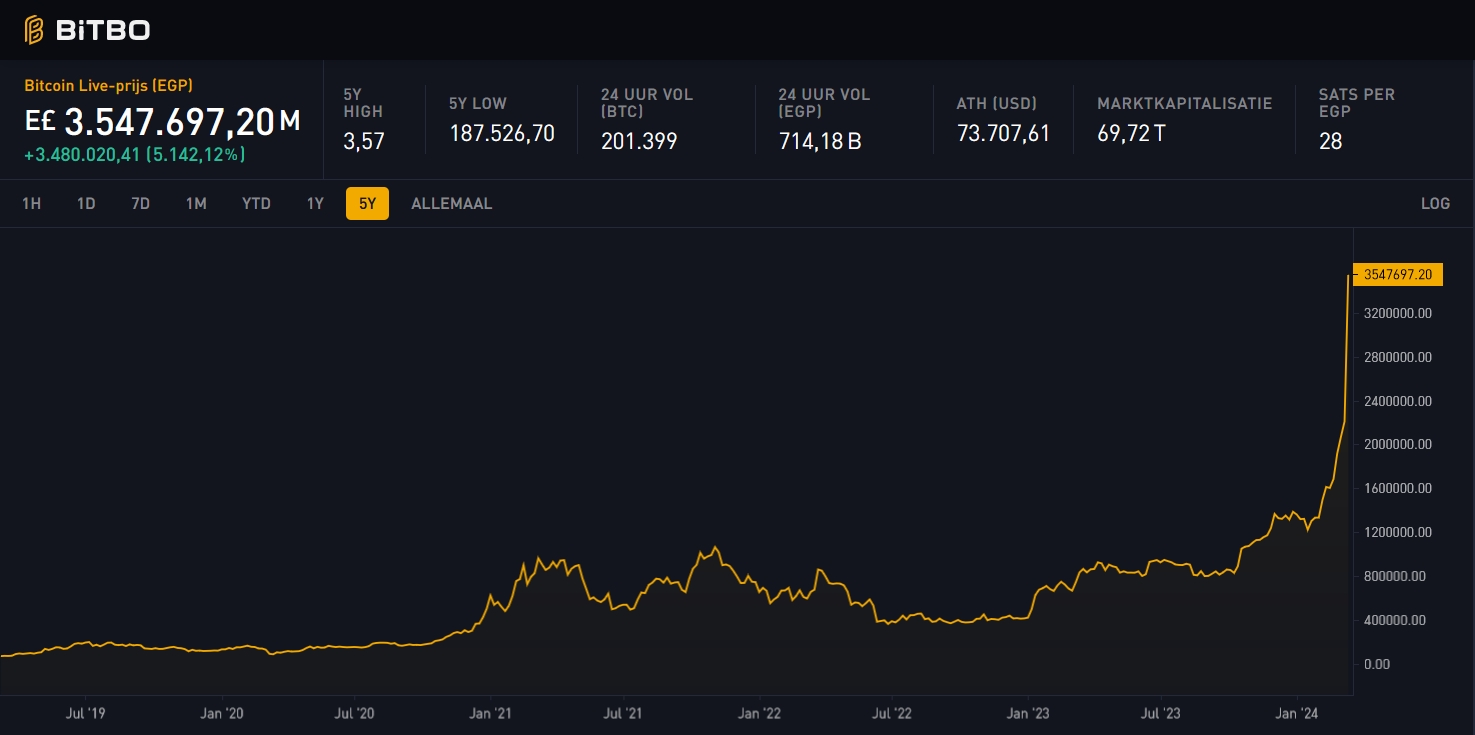Click the 5Y LOW label
The height and width of the screenshot is (735, 1475).
coord(478,103)
